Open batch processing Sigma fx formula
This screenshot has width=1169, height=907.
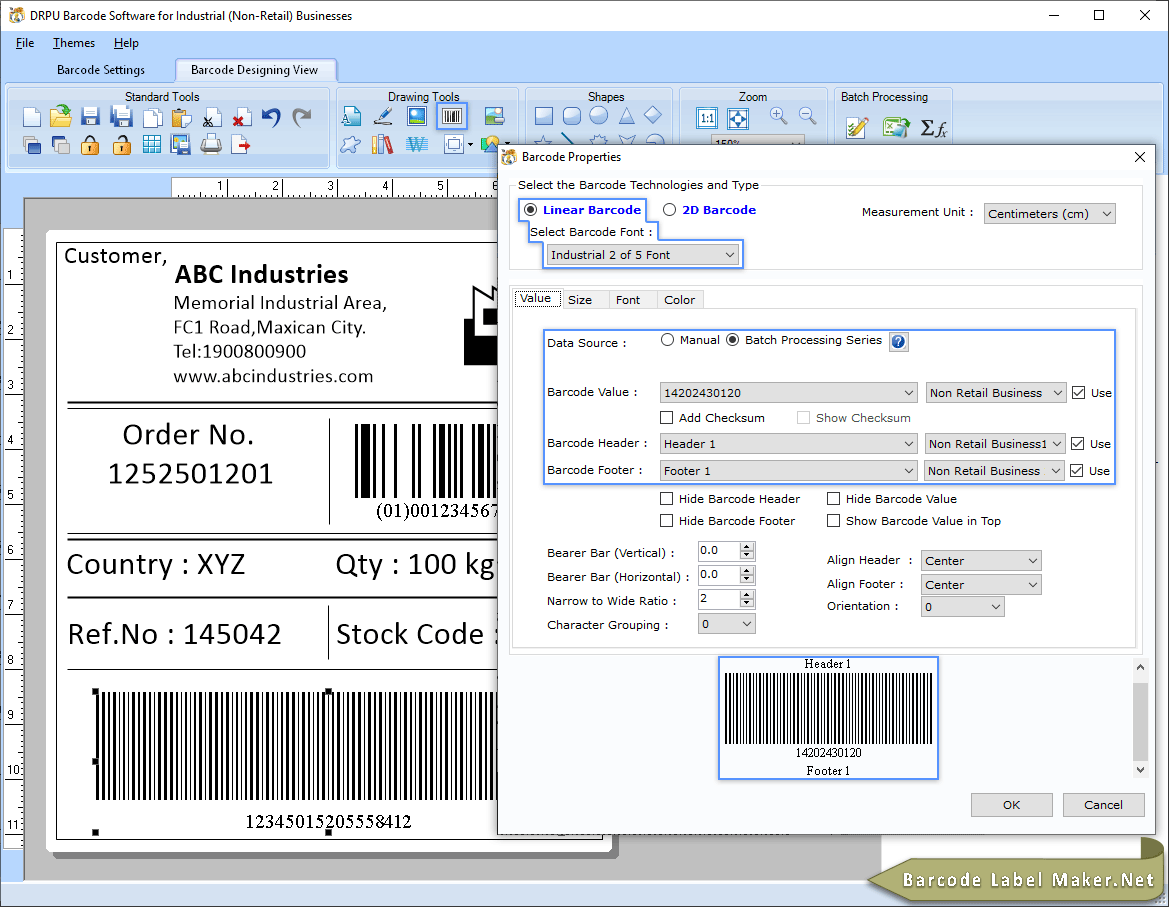pos(933,128)
